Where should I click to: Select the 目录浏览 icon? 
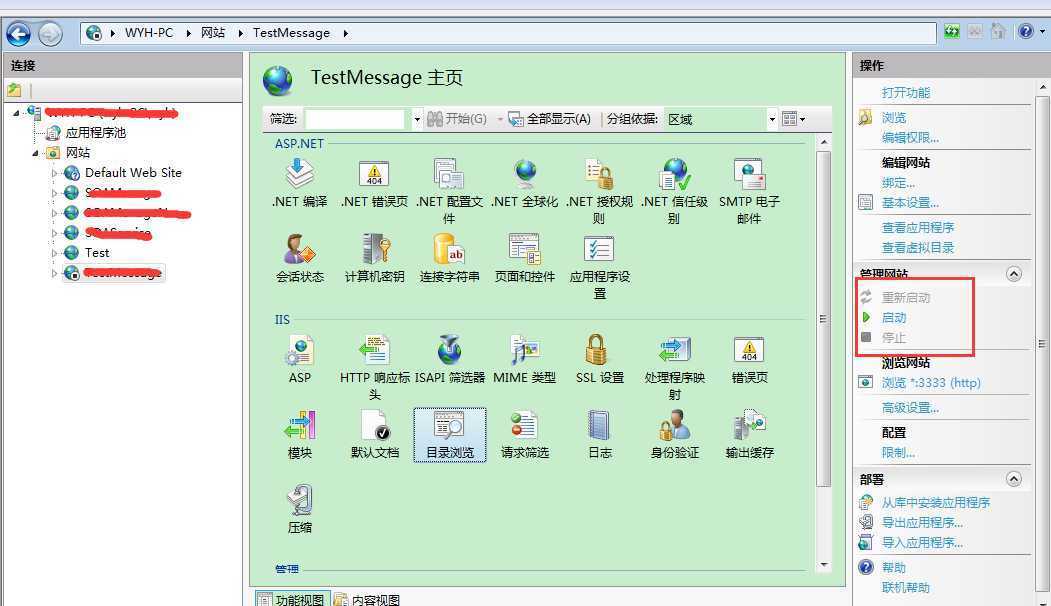click(x=449, y=434)
